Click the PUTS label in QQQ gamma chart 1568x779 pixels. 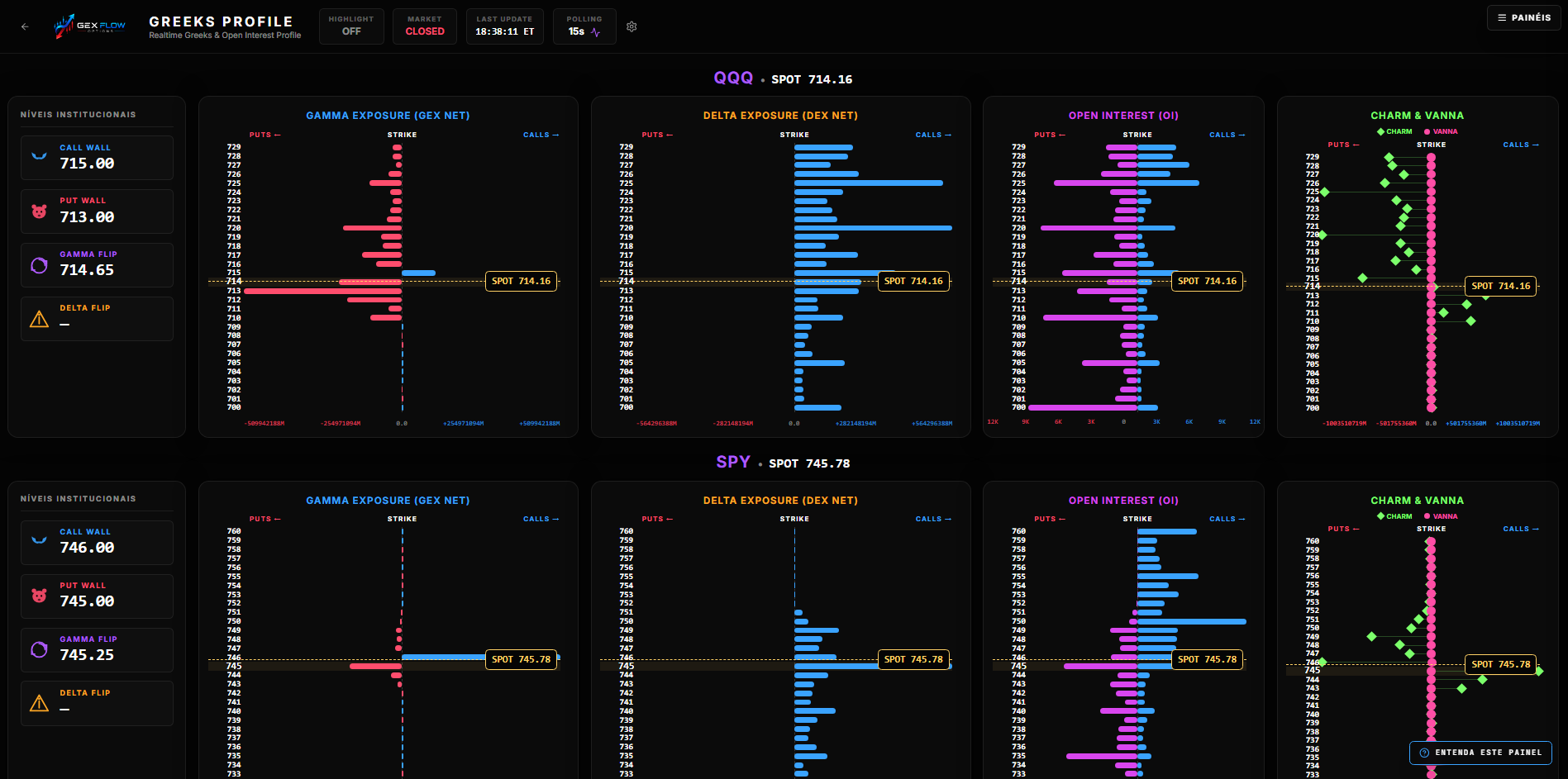pos(265,135)
